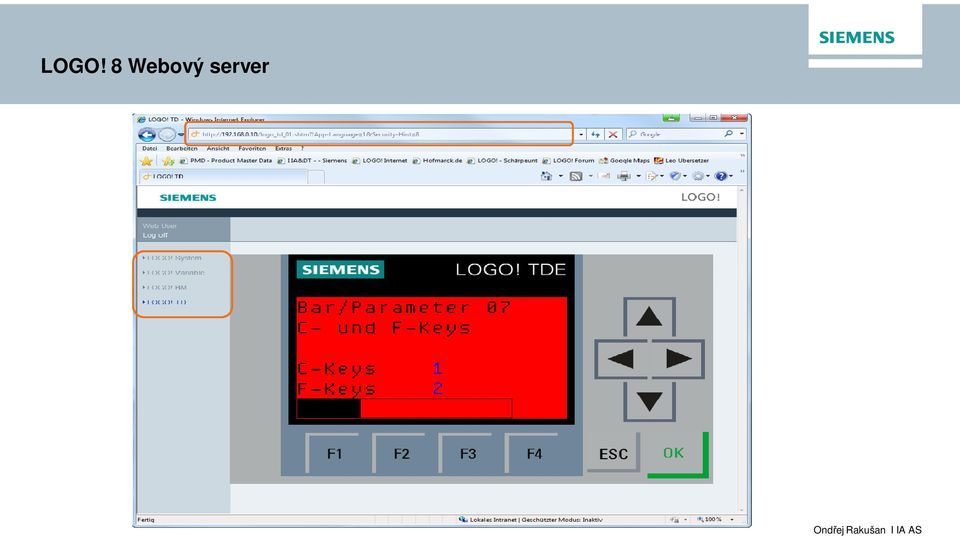Click the bar graph progress indicator on display

click(x=404, y=408)
